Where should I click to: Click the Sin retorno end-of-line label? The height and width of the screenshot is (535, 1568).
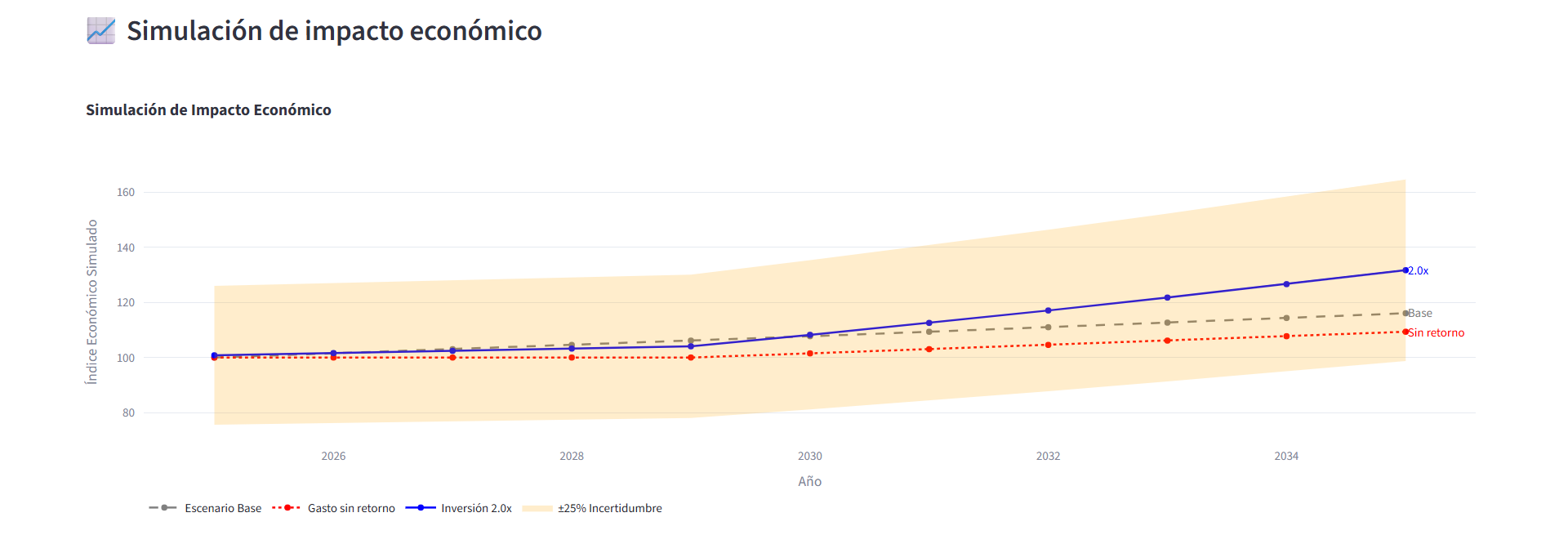[1437, 333]
